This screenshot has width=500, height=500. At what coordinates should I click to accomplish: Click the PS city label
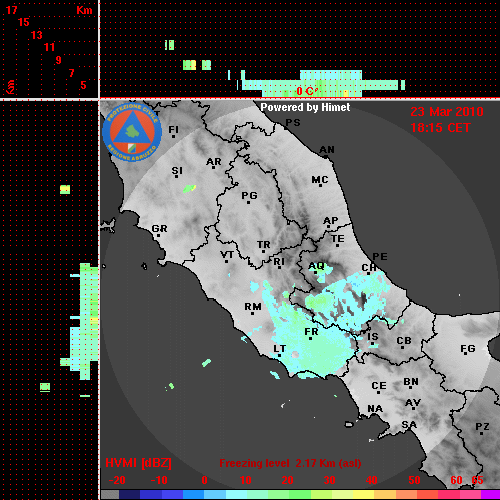(x=293, y=123)
